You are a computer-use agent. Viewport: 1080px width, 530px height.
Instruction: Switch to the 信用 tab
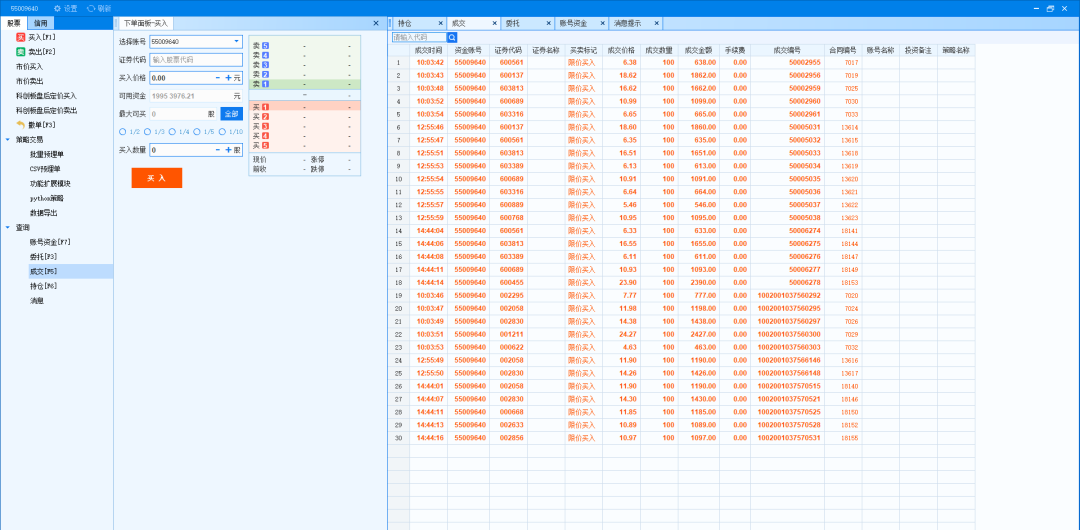tap(41, 23)
